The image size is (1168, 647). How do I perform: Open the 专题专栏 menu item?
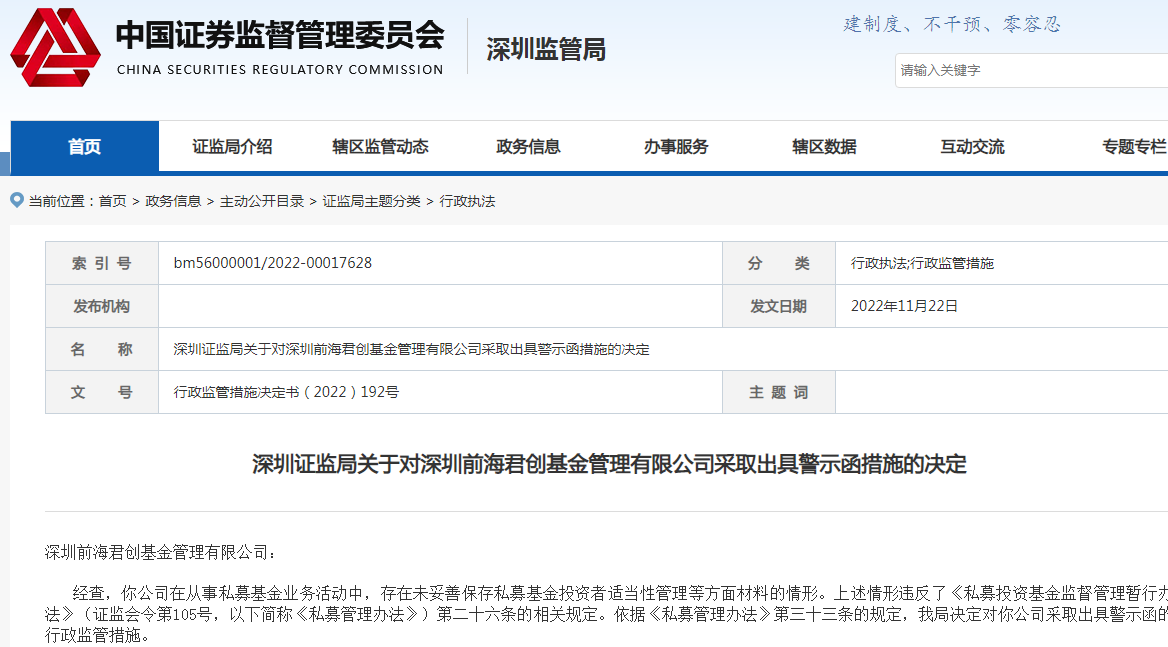1134,147
